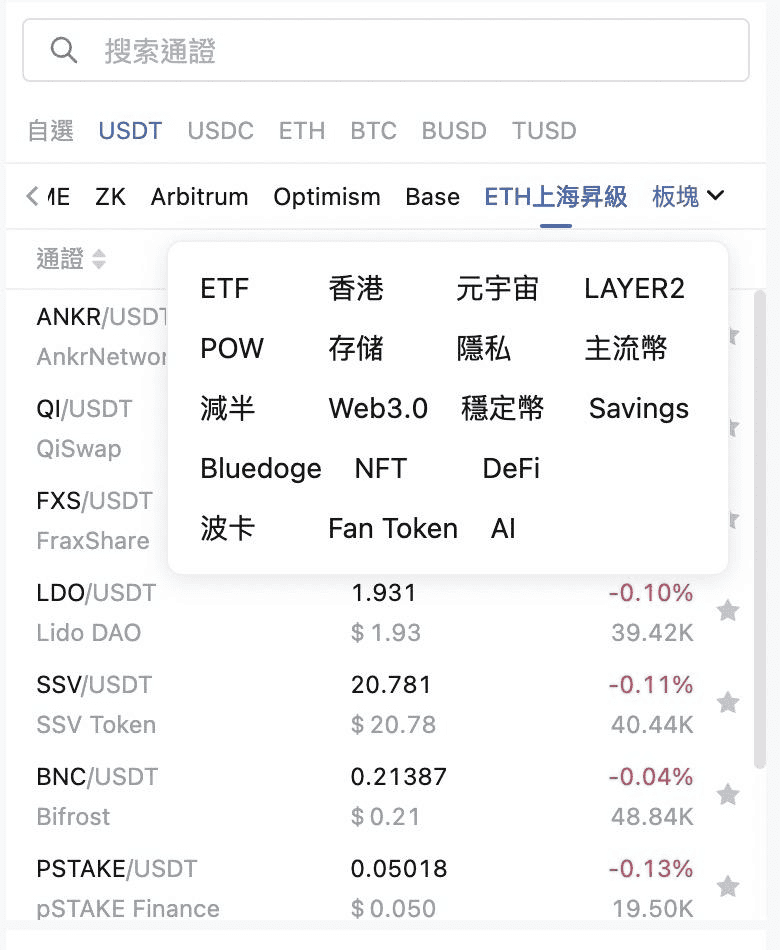Collapse the 板塊 sector dropdown
Viewport: 780px width, 950px height.
(x=688, y=196)
